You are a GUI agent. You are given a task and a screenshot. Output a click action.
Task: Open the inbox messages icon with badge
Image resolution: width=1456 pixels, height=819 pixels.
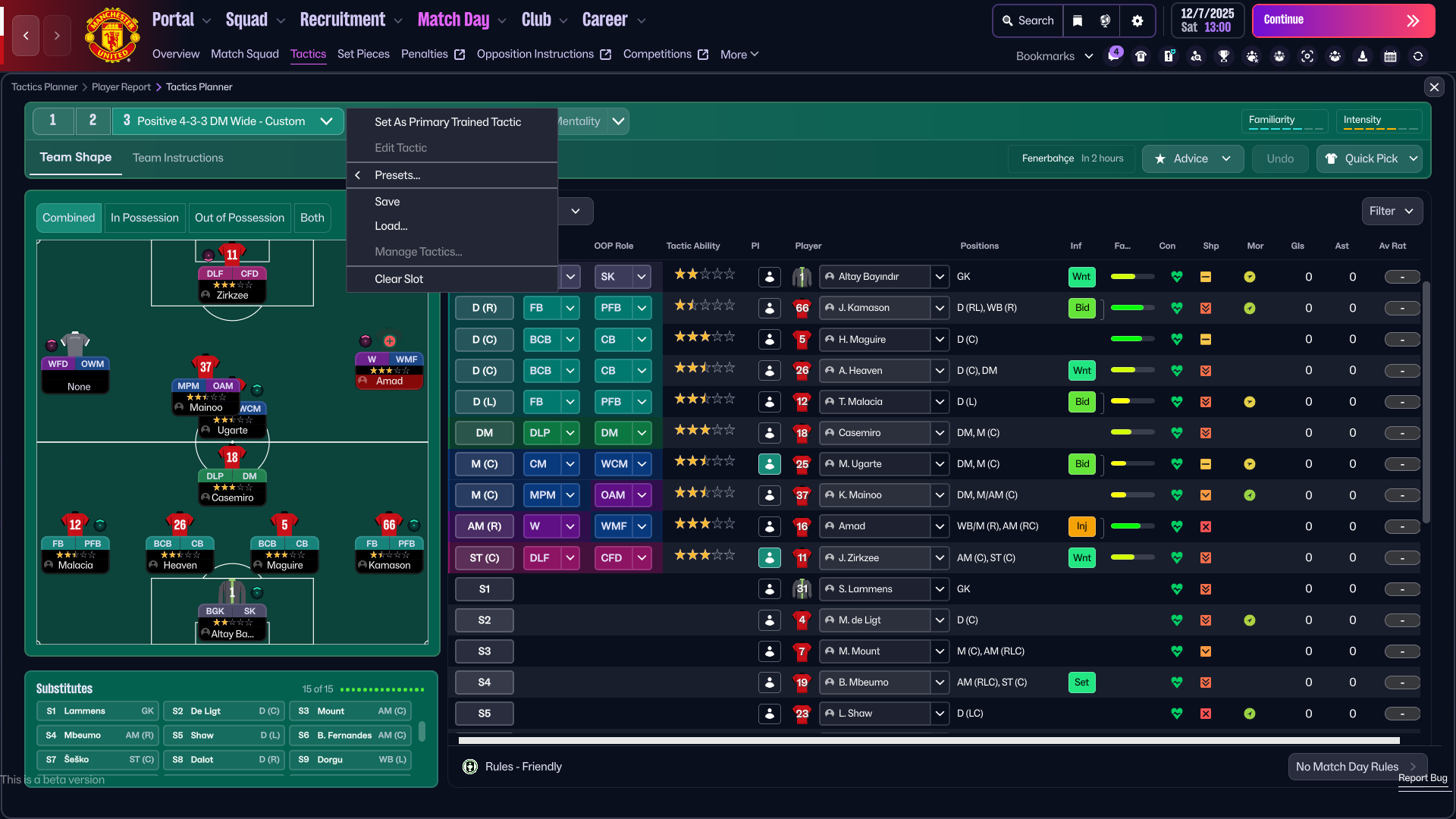point(1113,56)
